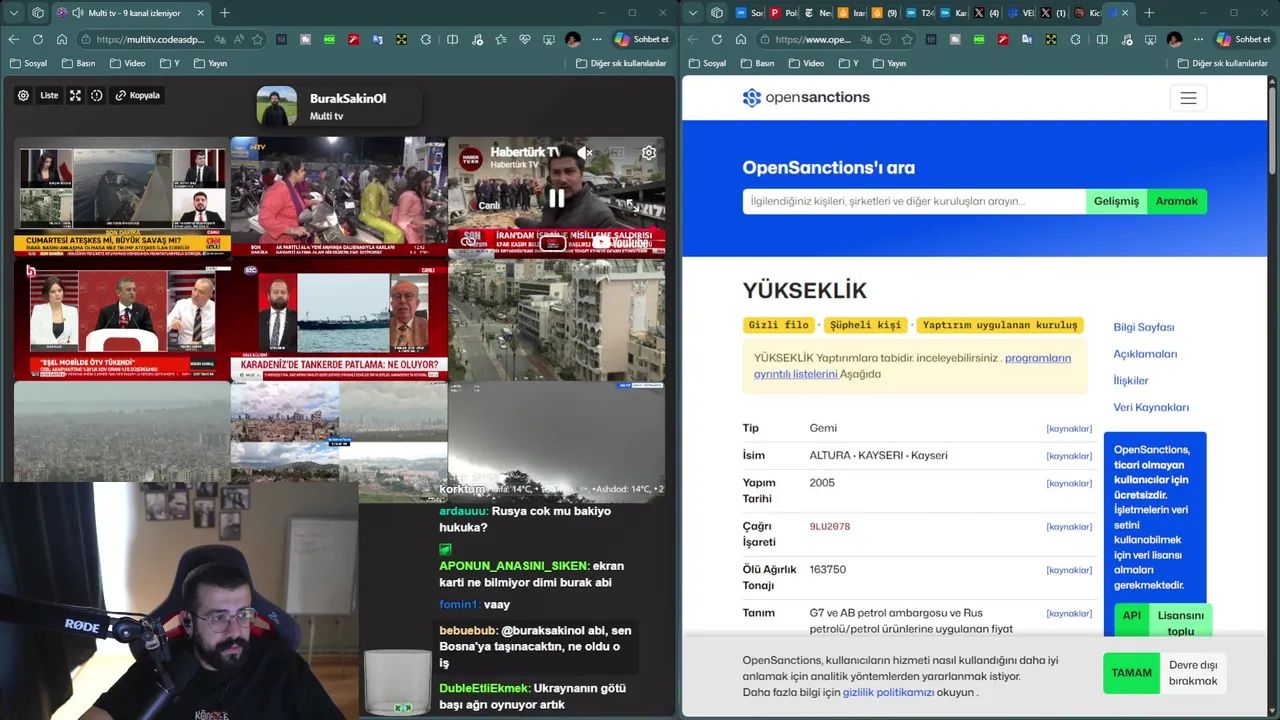Jump to Açıklamaları section
This screenshot has height=720, width=1280.
point(1145,354)
